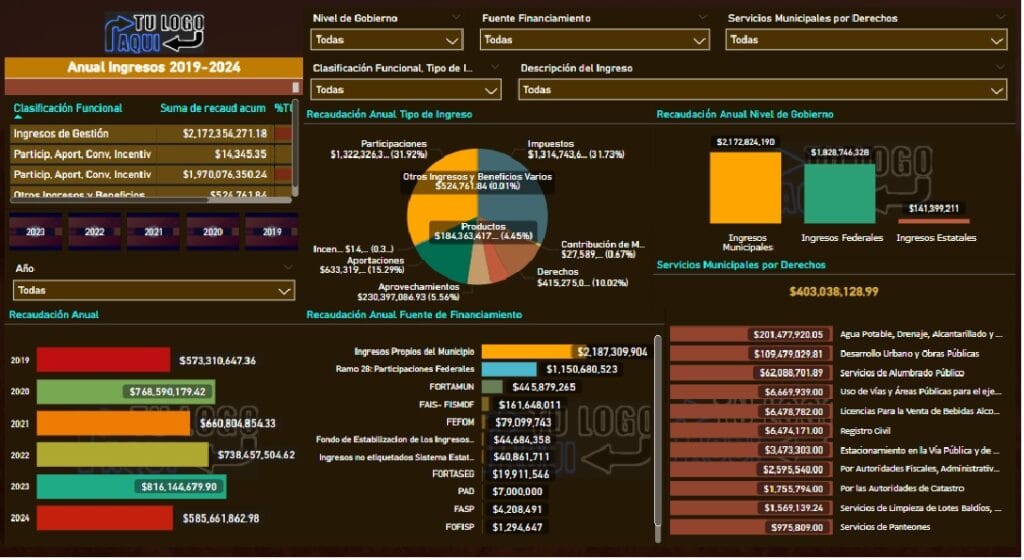Click the Ingresos Estatales column label
The image size is (1024, 560).
[936, 238]
